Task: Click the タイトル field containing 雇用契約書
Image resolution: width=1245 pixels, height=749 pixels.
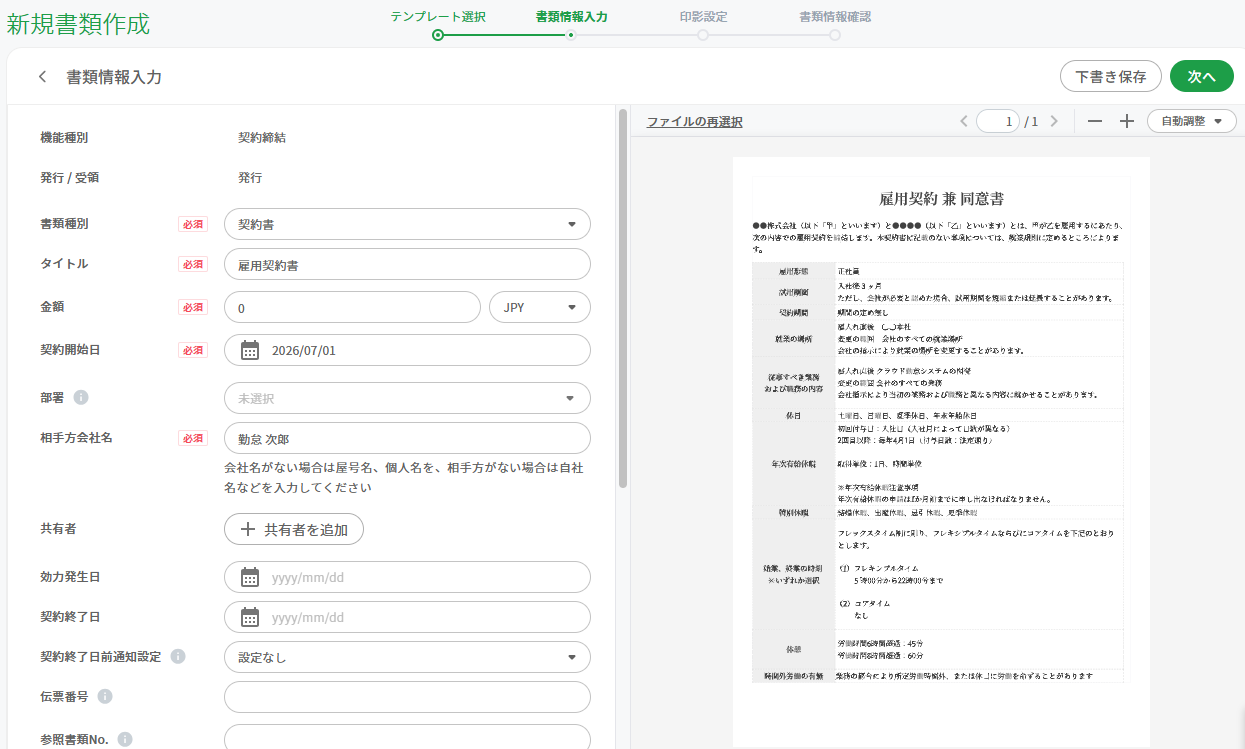Action: click(x=407, y=265)
